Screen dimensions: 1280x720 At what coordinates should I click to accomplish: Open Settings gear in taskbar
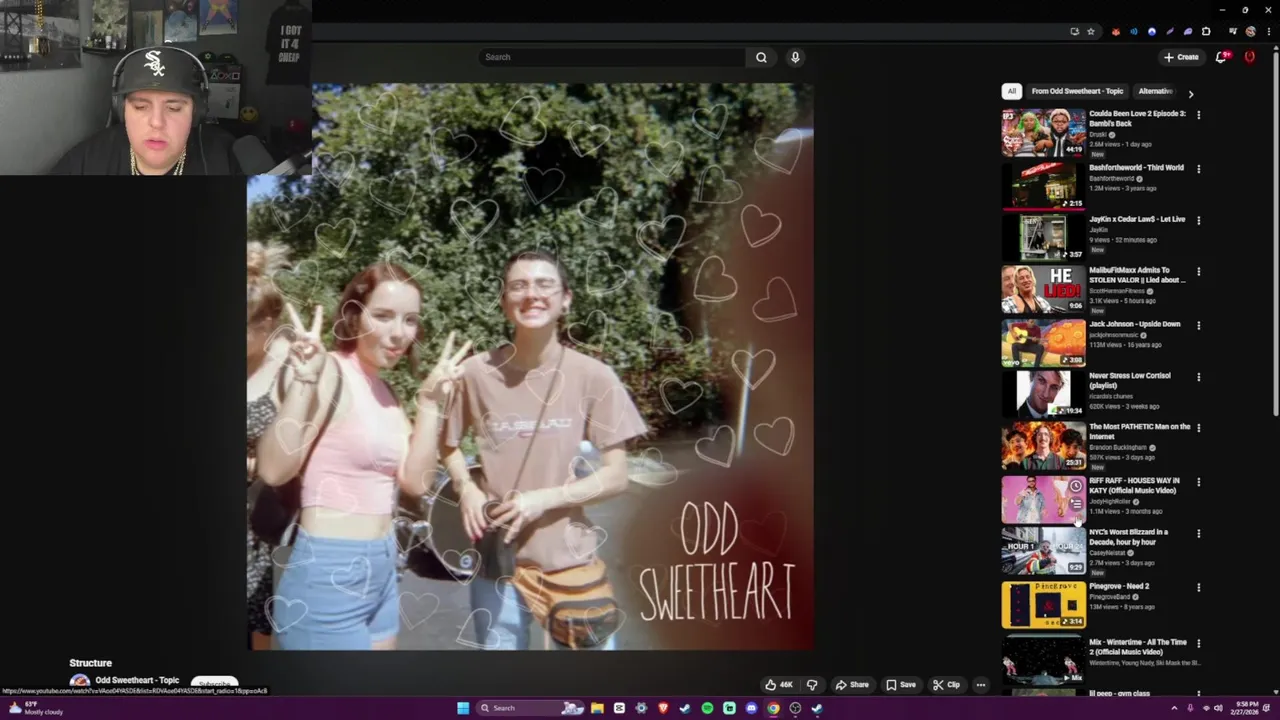point(641,708)
